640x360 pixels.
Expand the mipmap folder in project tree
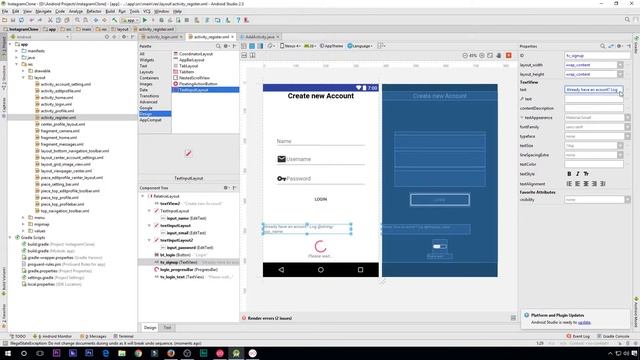click(23, 224)
